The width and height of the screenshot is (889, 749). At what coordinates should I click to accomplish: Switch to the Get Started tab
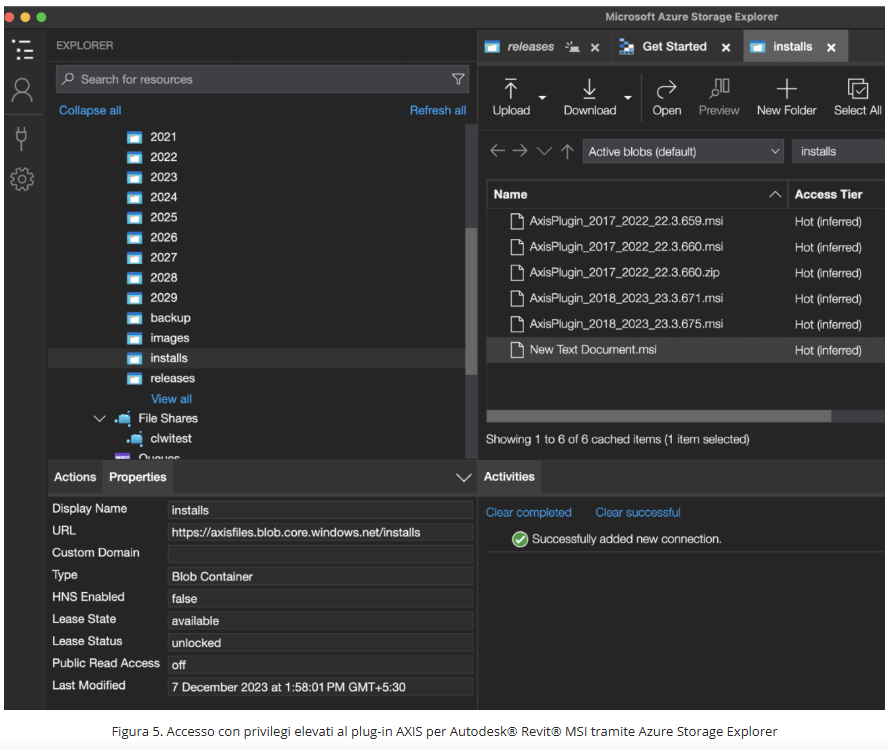coord(673,47)
